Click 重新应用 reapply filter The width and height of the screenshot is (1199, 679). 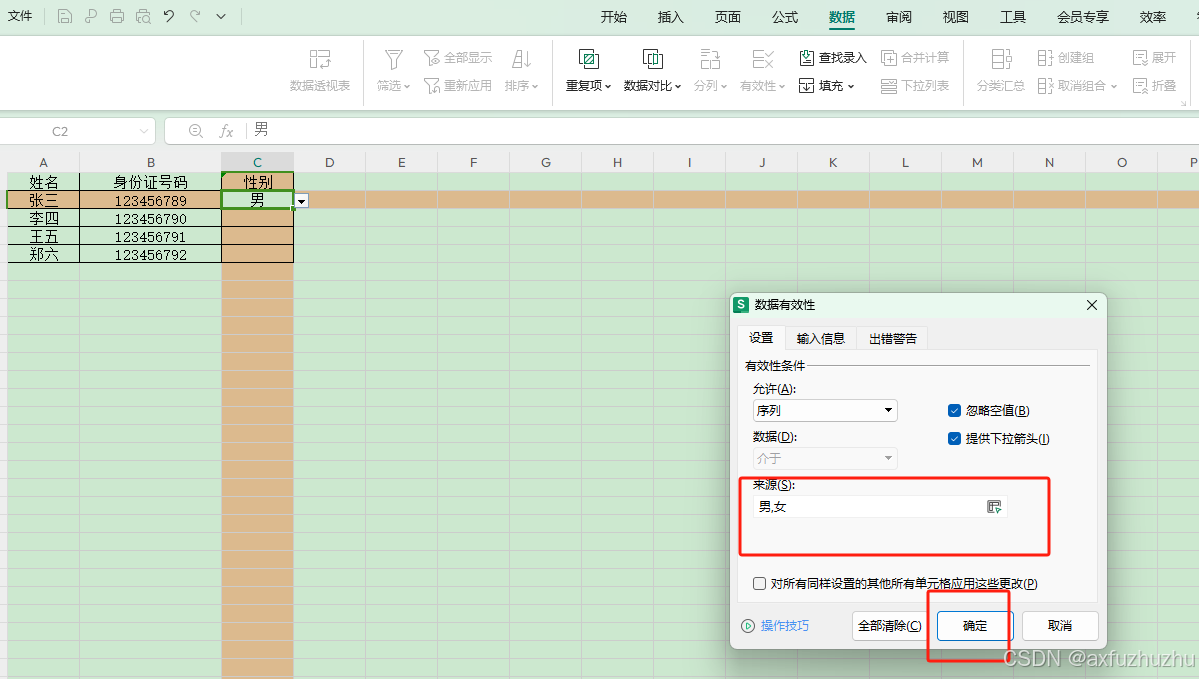point(457,86)
